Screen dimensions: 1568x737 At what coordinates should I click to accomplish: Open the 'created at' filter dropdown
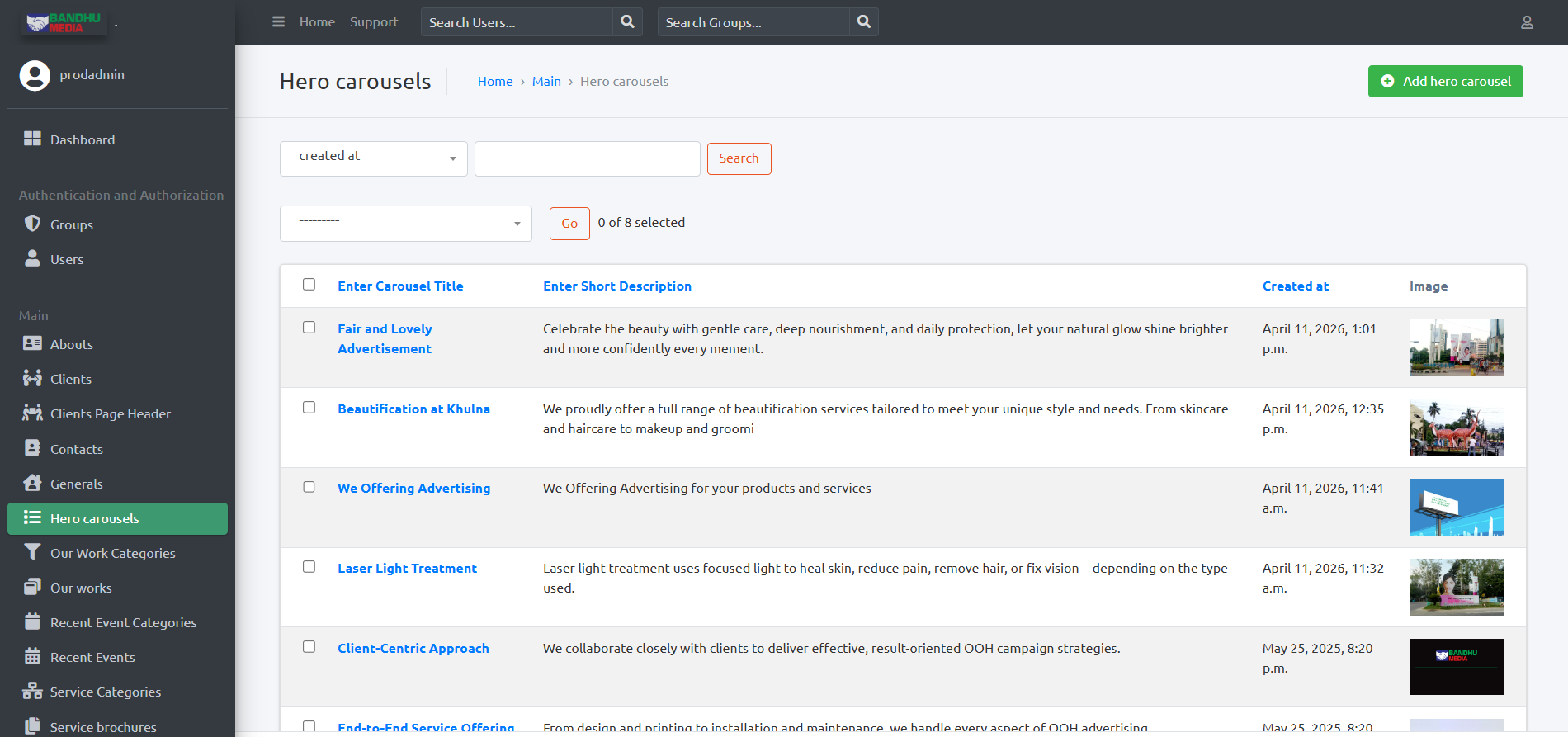click(374, 158)
